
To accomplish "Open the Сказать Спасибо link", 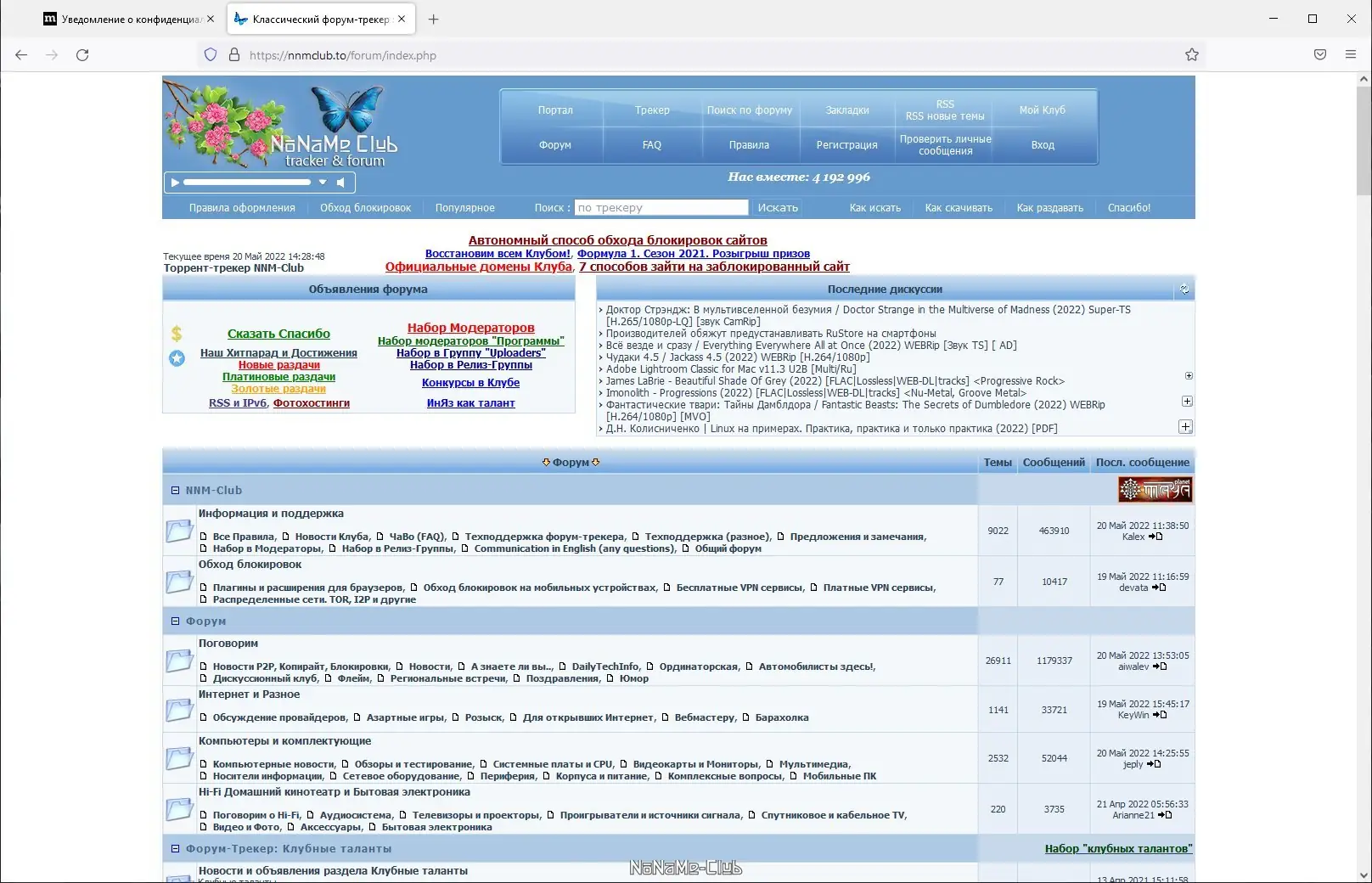I will click(278, 333).
